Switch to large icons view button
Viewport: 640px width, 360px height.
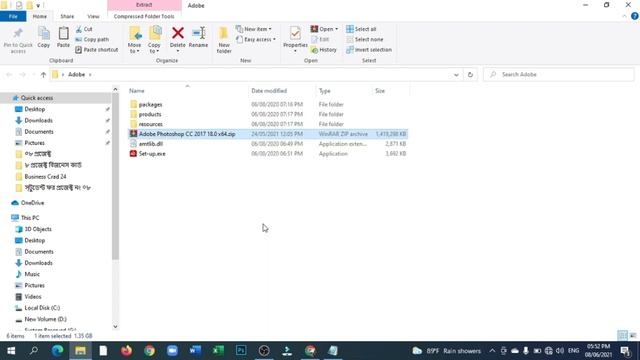632,336
